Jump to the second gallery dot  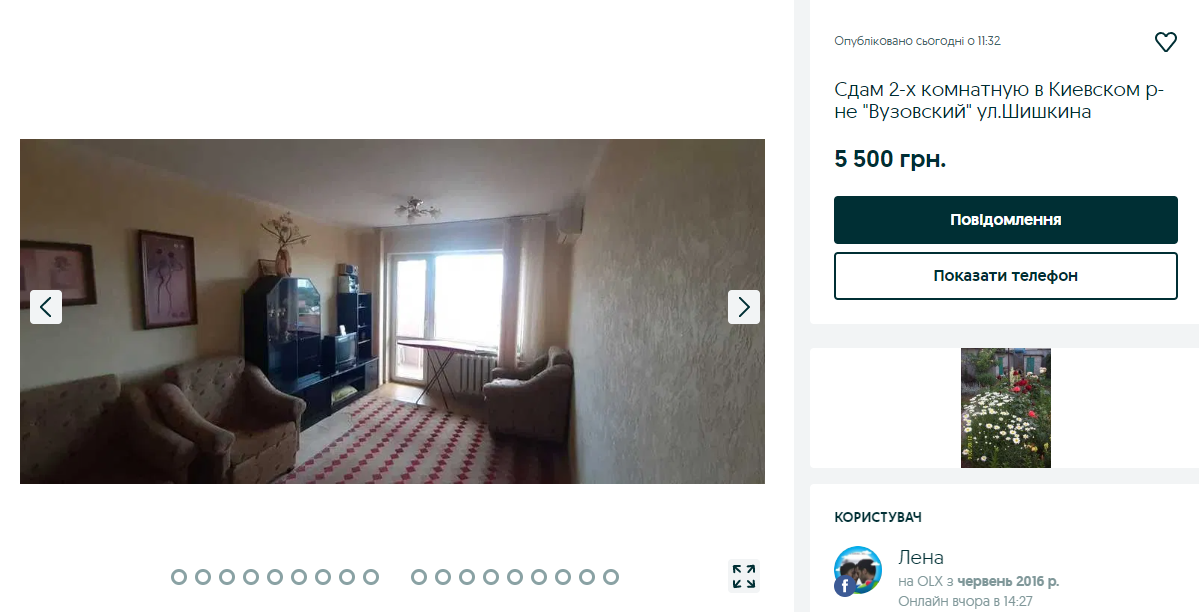[x=203, y=577]
